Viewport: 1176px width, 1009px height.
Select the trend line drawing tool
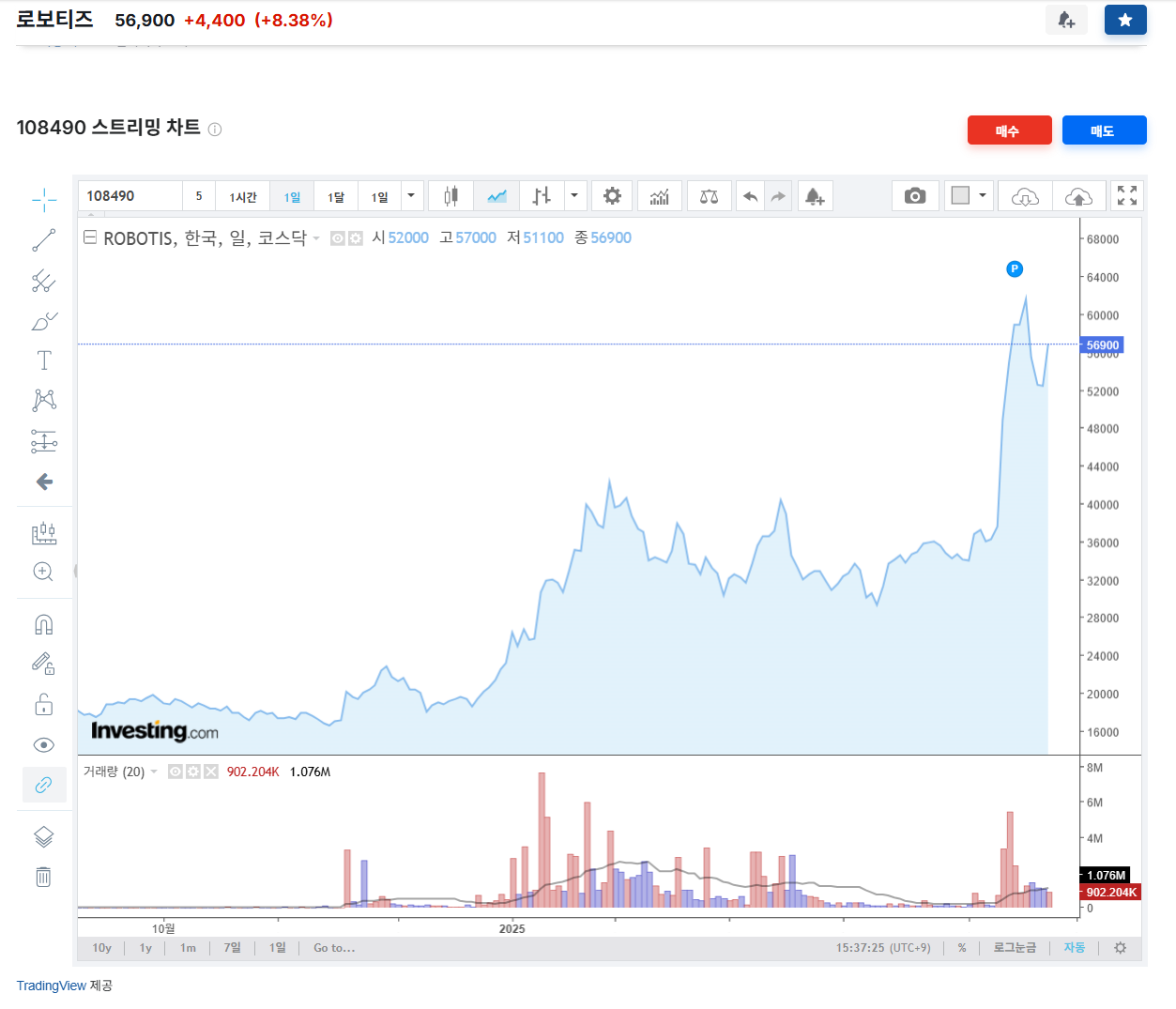tap(44, 240)
